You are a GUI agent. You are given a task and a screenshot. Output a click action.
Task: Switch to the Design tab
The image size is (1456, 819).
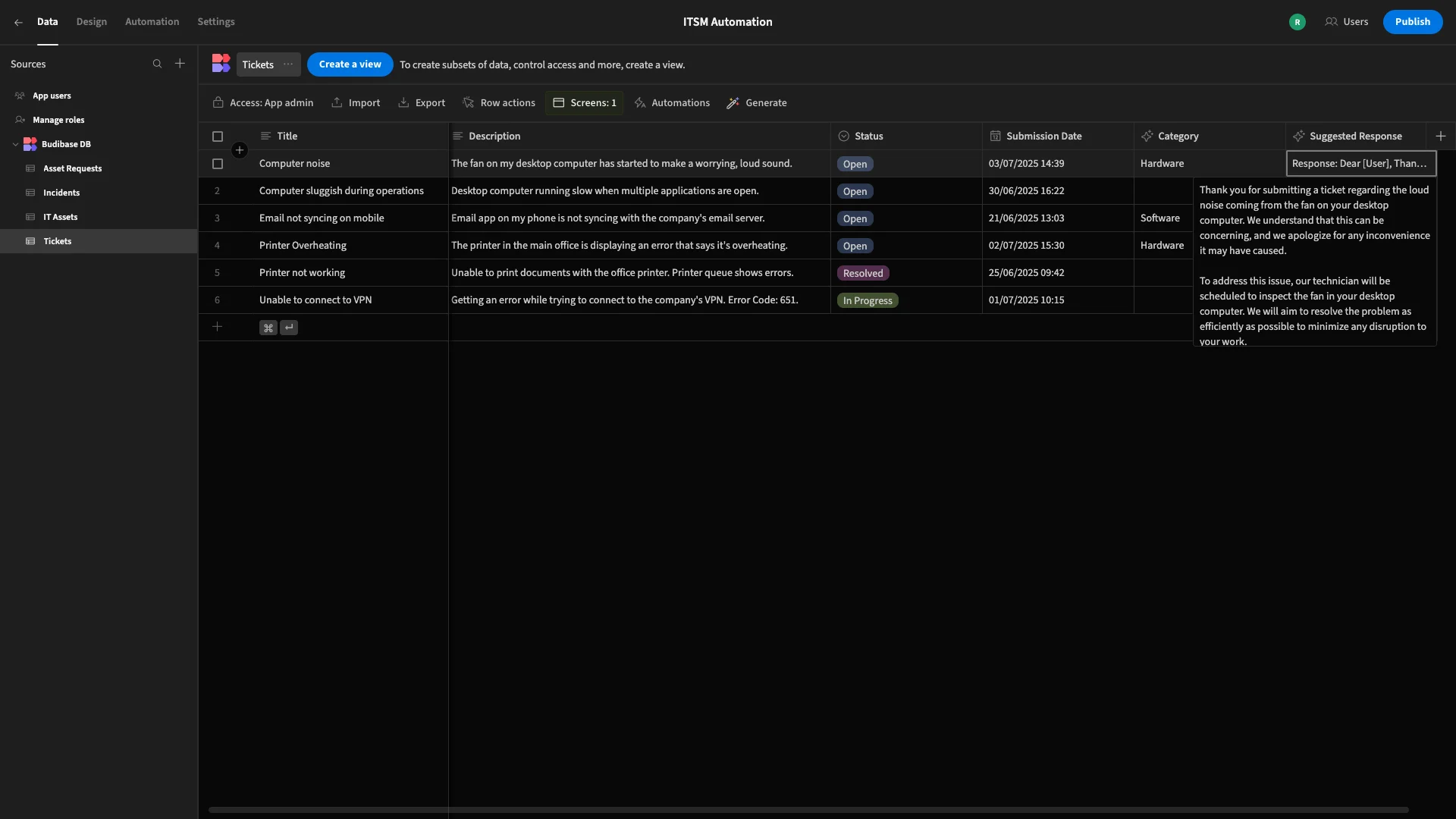[x=92, y=22]
